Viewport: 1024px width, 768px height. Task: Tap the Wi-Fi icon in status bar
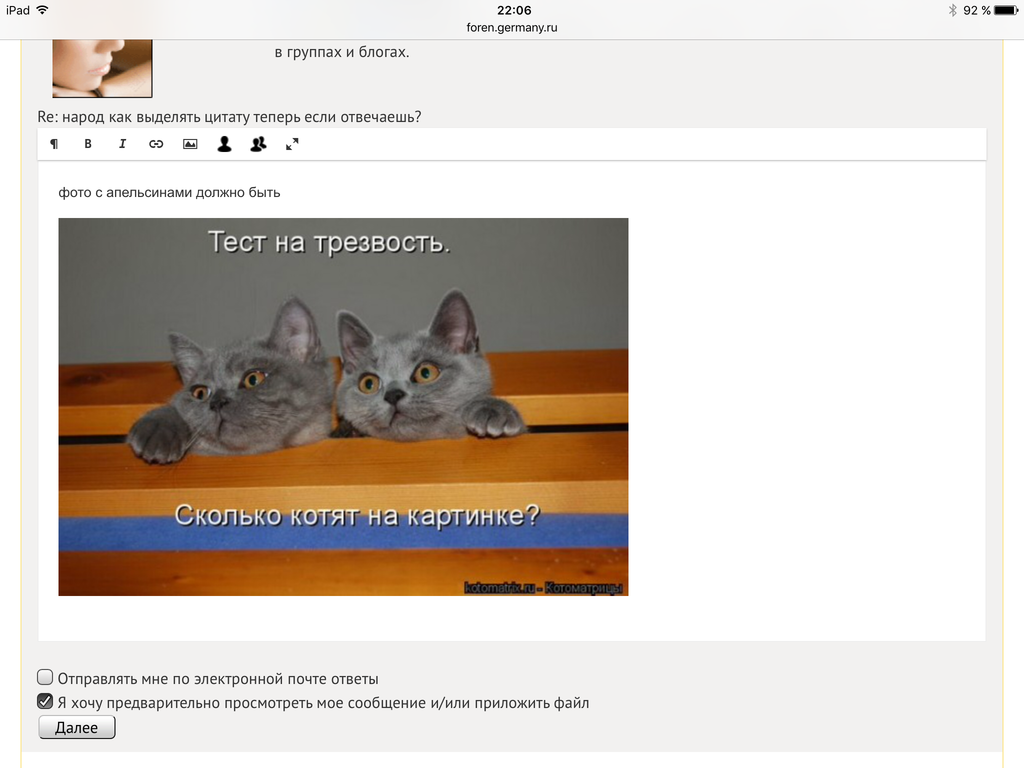click(42, 10)
